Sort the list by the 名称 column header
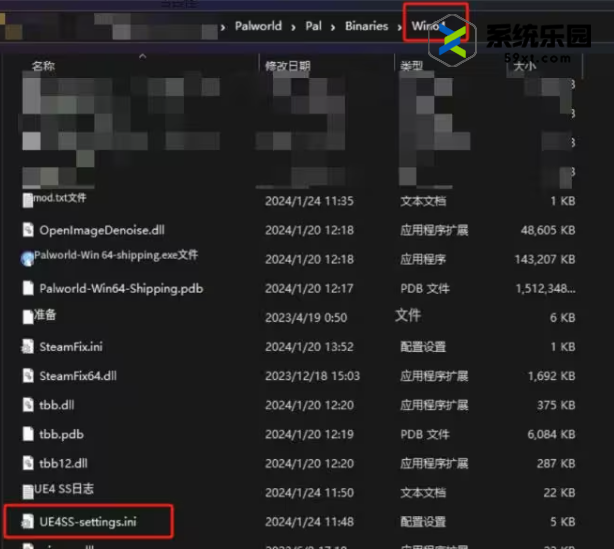The width and height of the screenshot is (614, 549). (43, 66)
